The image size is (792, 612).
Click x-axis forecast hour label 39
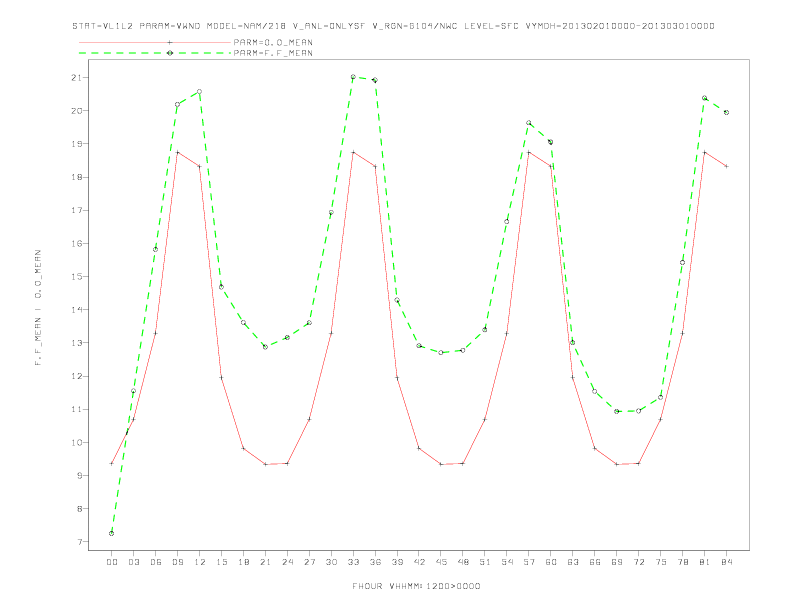(397, 562)
